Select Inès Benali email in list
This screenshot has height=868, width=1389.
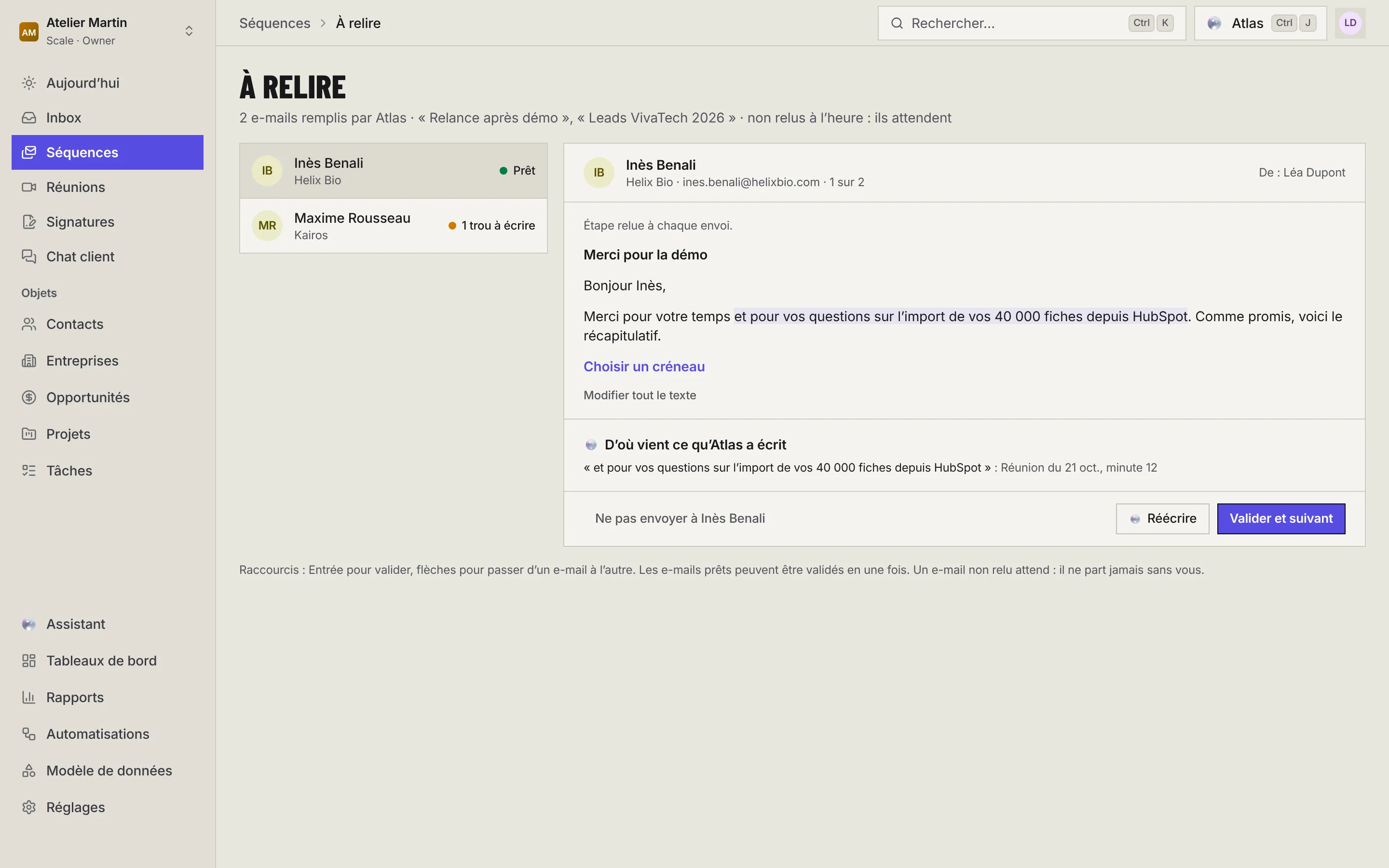pos(393,171)
